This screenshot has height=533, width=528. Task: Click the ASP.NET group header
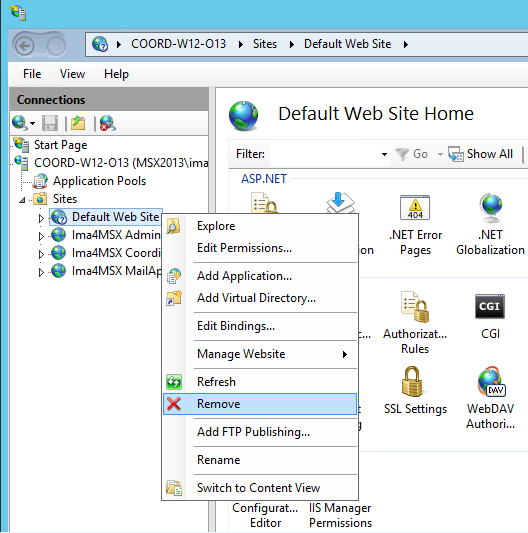[264, 179]
